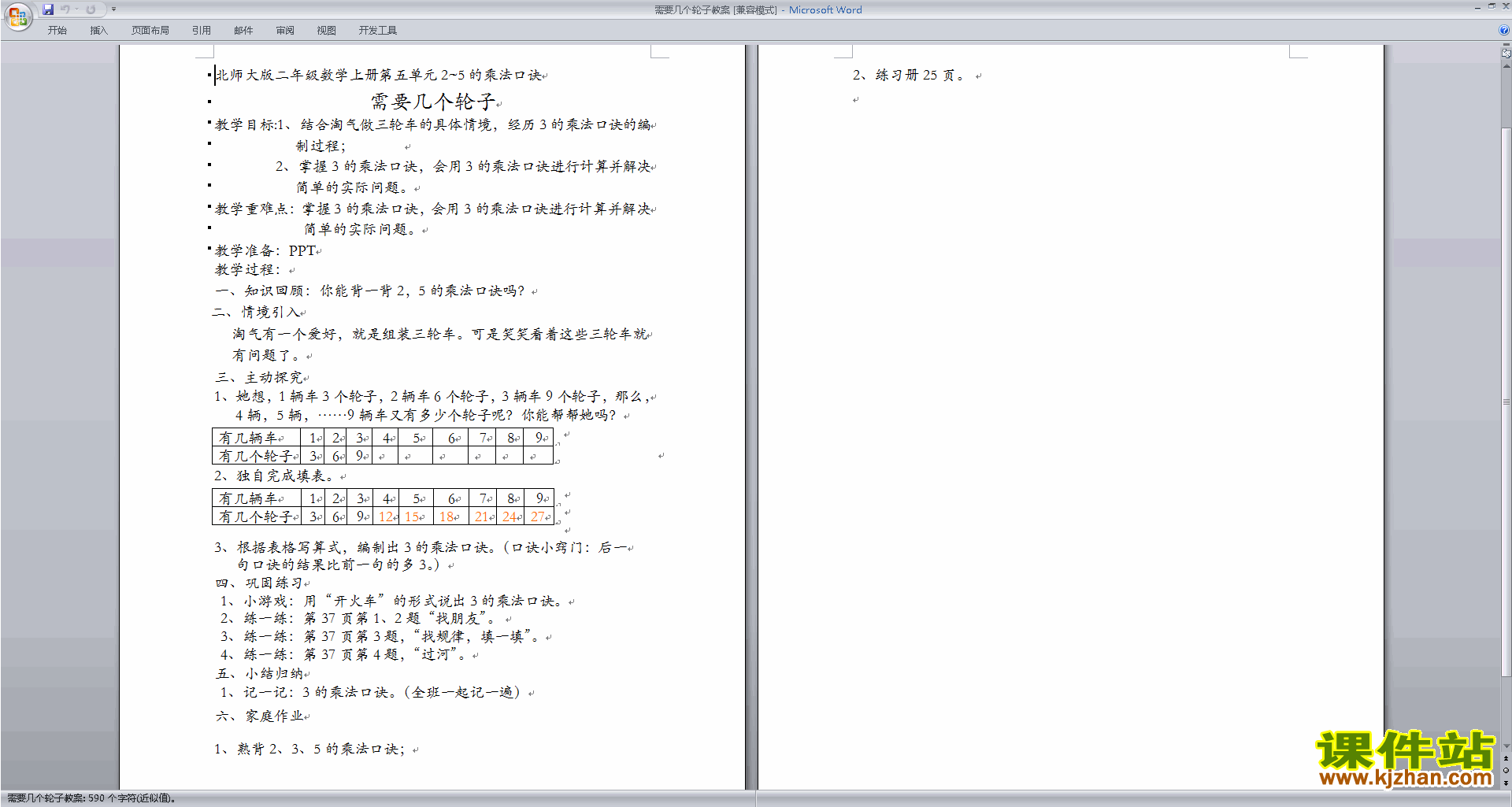Click the vertical scrollbar down arrow

click(x=1506, y=746)
